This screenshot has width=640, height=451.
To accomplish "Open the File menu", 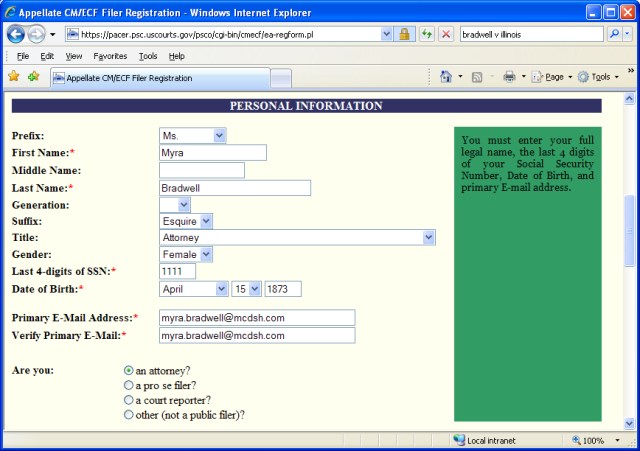I will coord(23,56).
